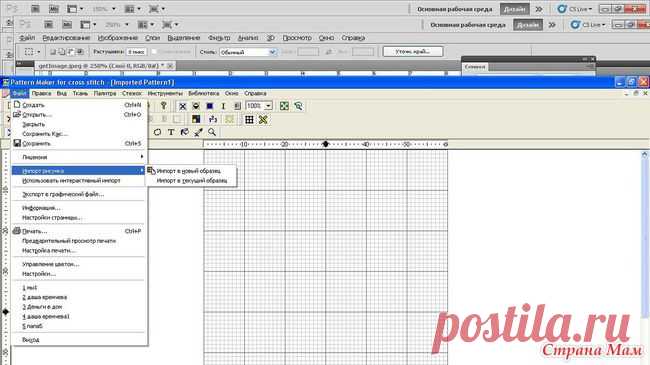650x365 pixels.
Task: Click the full cross stitch X icon
Action: [182, 106]
